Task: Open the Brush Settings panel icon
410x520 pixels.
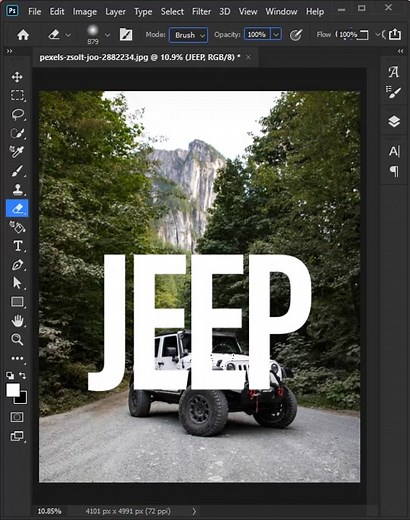Action: (x=394, y=92)
